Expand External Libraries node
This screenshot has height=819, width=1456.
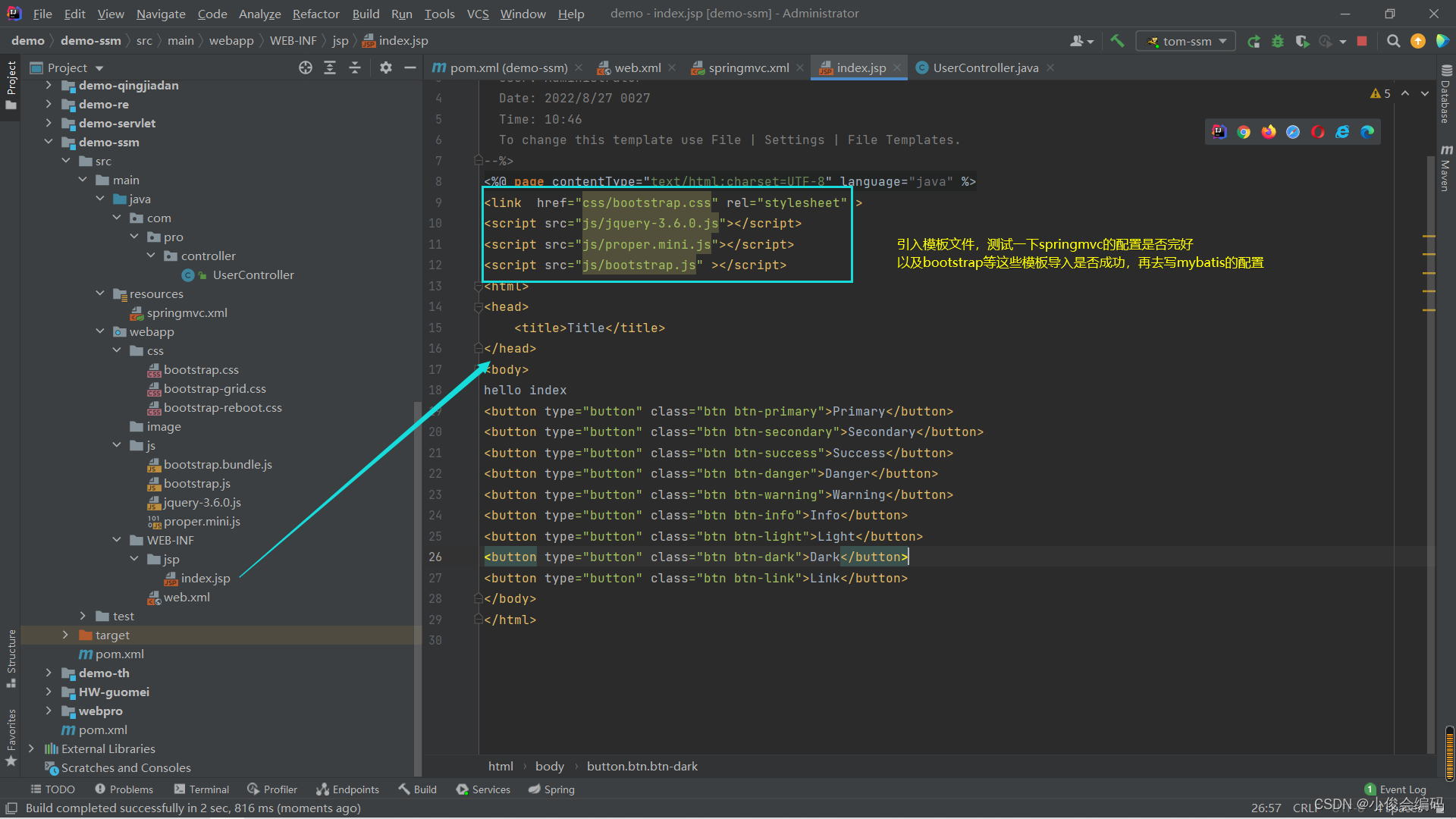pos(31,748)
